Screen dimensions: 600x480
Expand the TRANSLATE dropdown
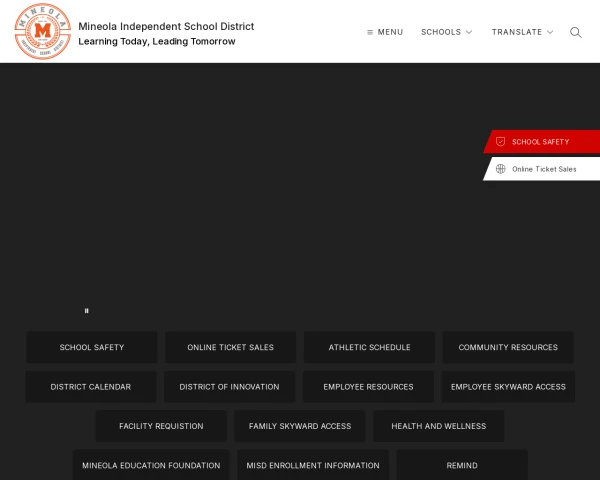(522, 32)
